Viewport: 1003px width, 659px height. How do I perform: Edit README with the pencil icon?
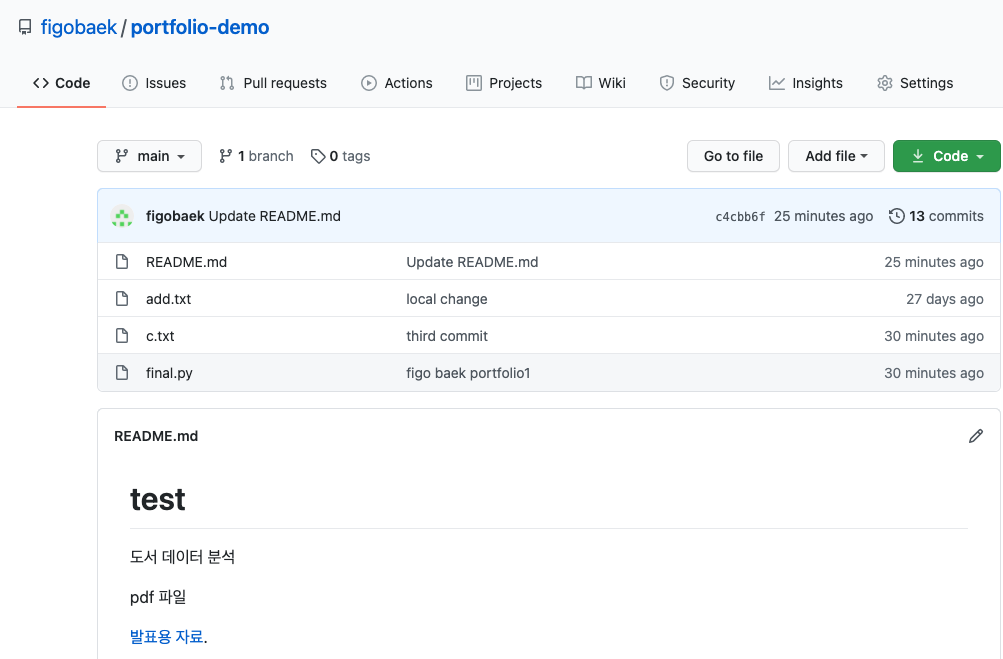coord(975,436)
